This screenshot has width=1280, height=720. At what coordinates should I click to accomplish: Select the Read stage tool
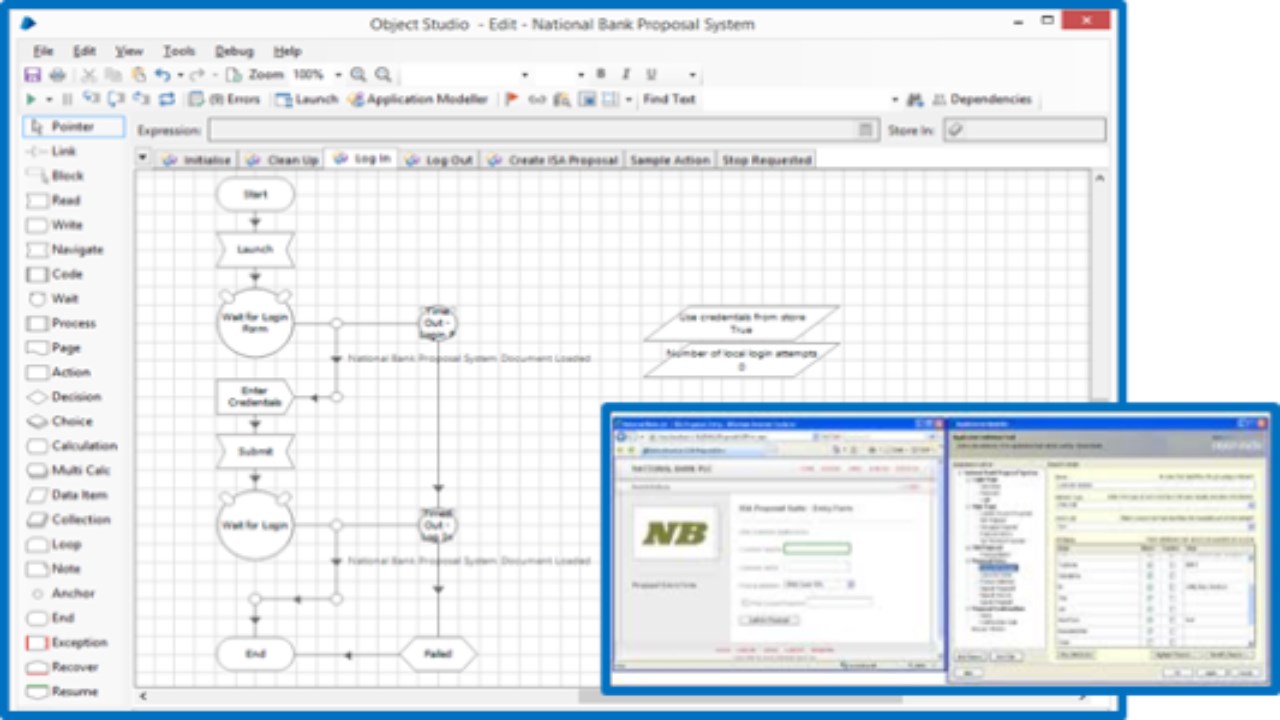(x=53, y=200)
